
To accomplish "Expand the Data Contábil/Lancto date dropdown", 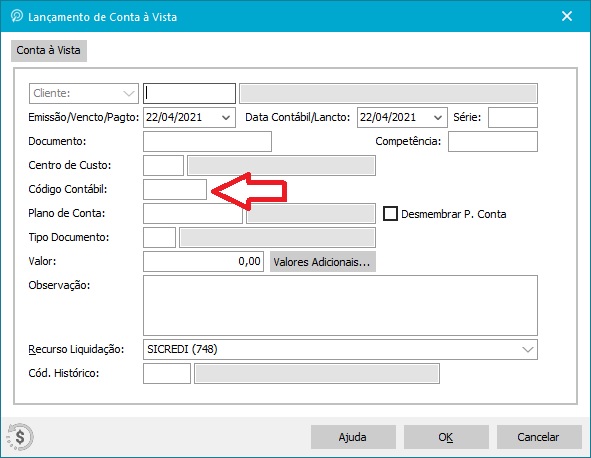I will pyautogui.click(x=438, y=118).
